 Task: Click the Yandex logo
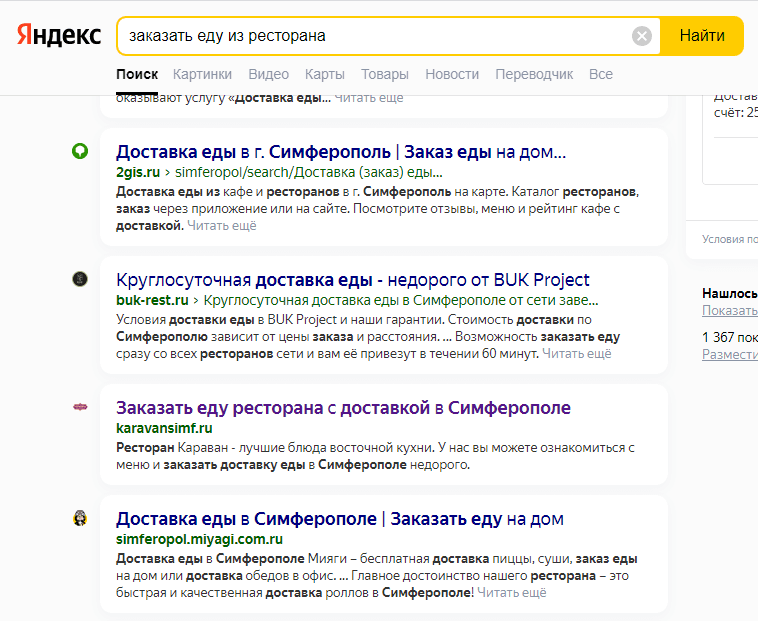59,36
